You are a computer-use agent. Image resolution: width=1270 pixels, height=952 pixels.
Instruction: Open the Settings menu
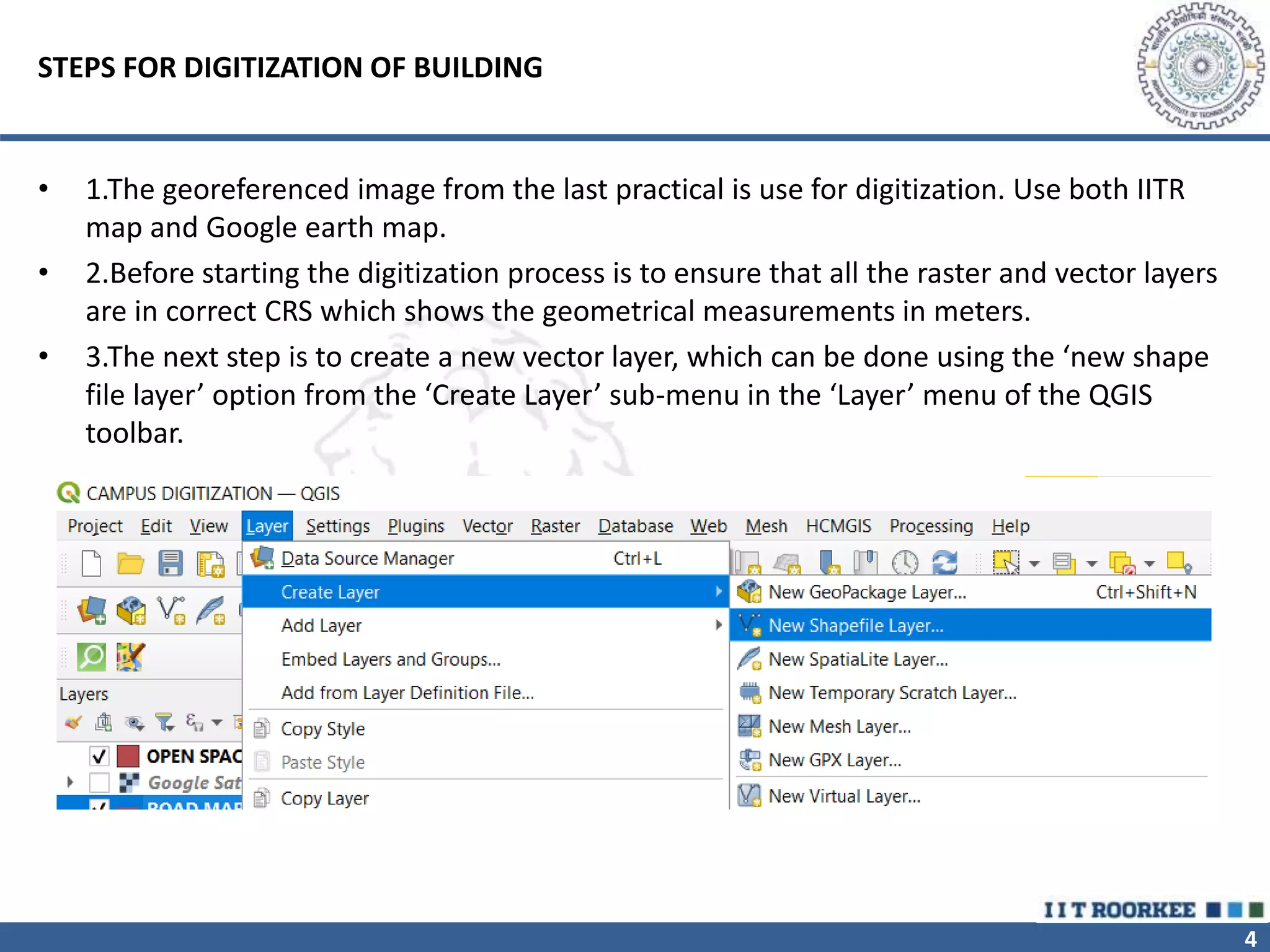point(338,526)
